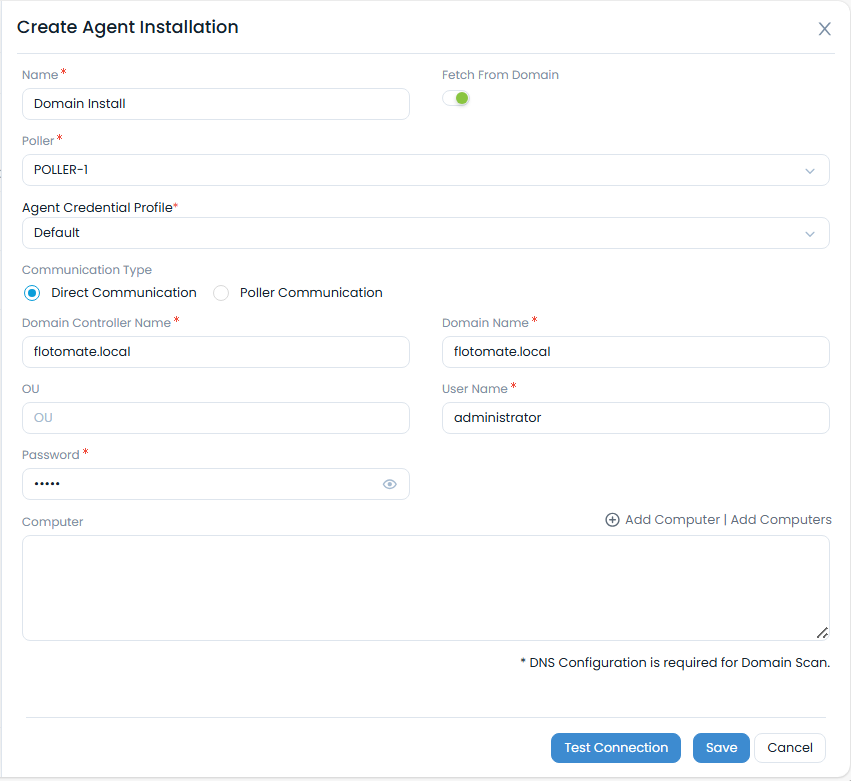Save the agent installation
The image size is (851, 781).
721,747
